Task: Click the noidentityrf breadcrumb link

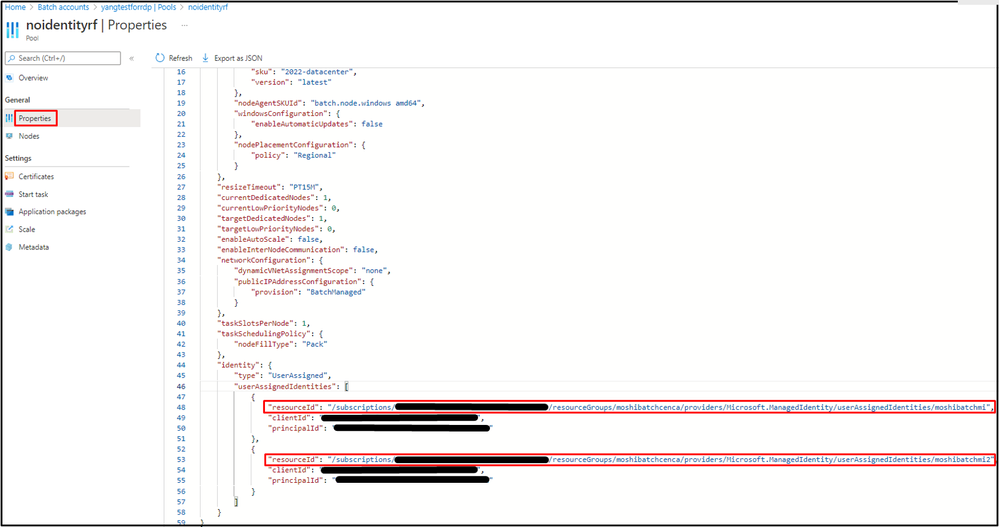Action: coord(208,7)
